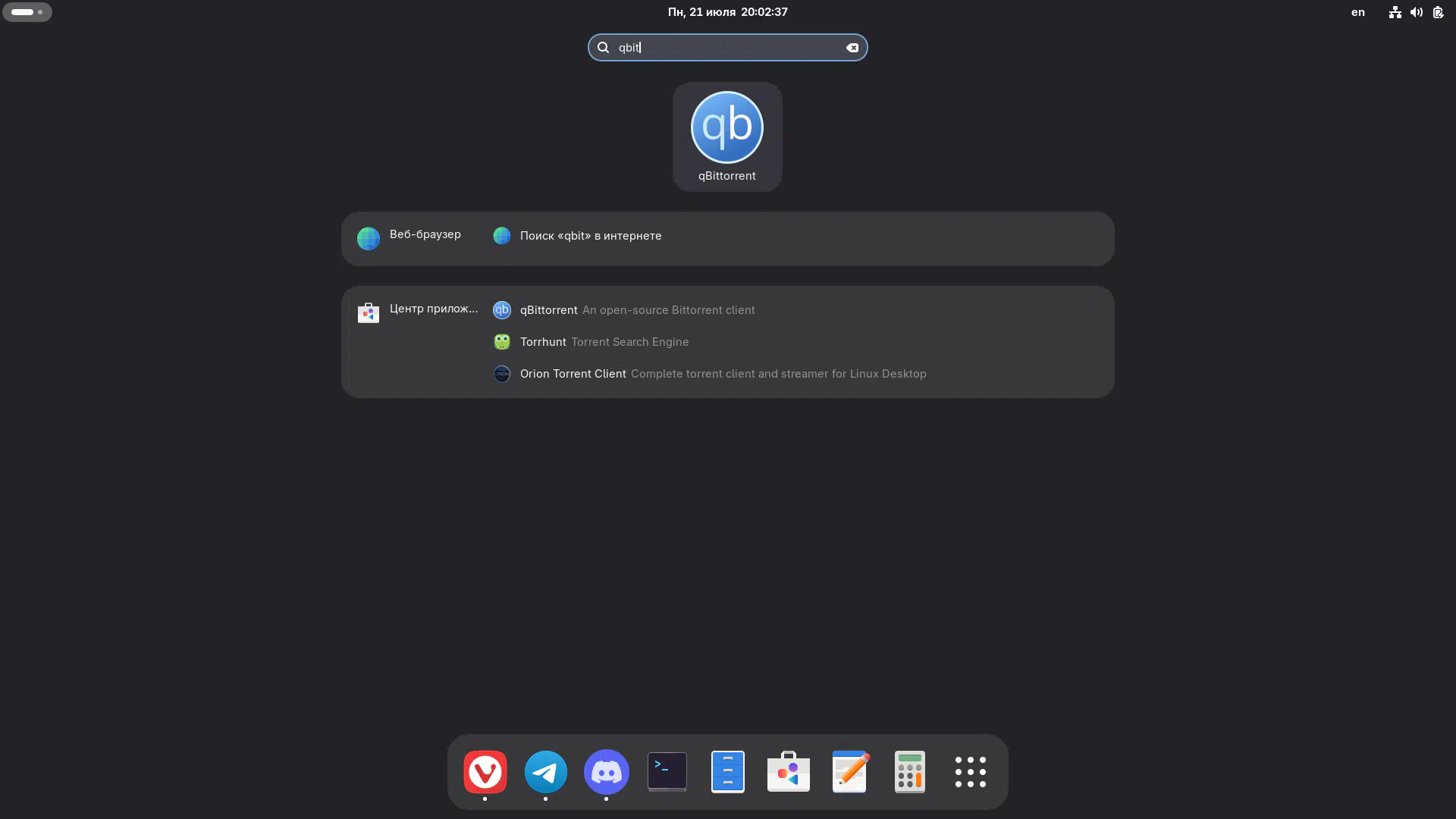Open Calculator from the dock
Screen dimensions: 1456x819
(x=910, y=772)
